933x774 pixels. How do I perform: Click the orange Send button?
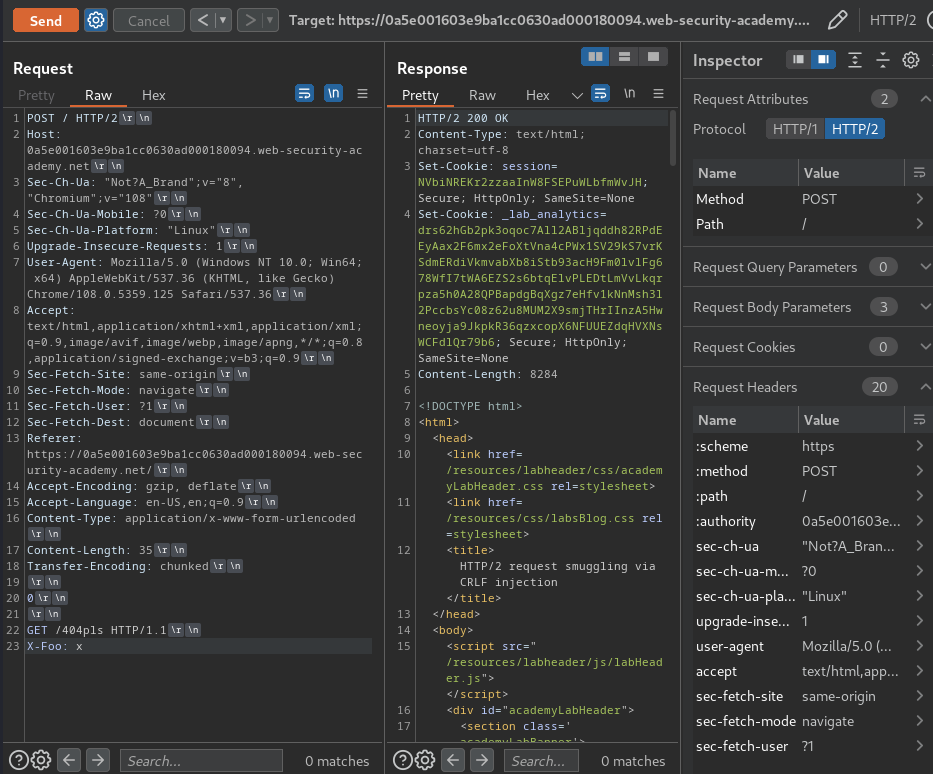click(45, 21)
